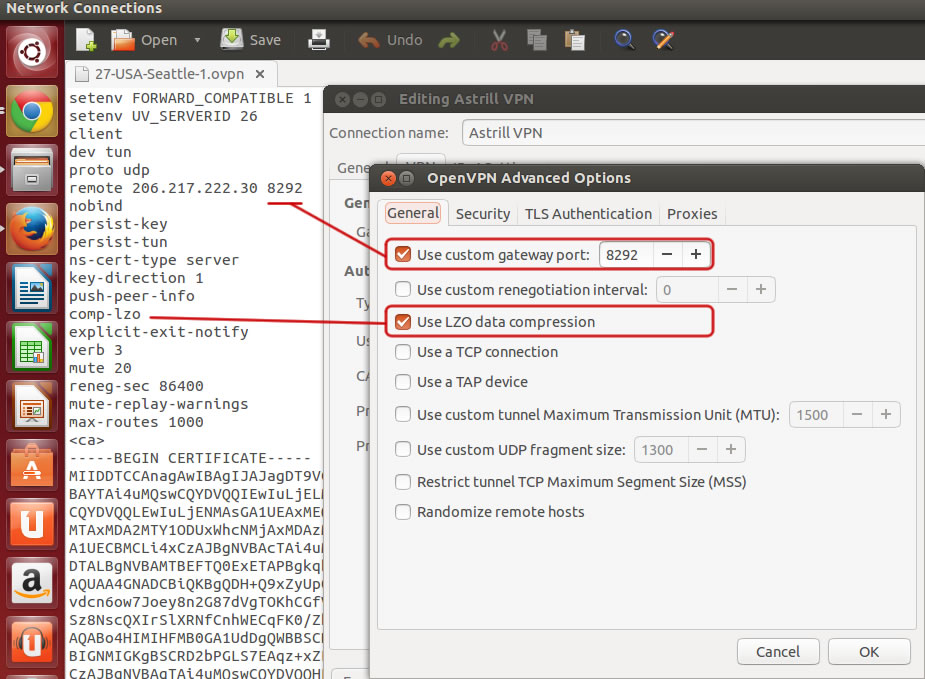This screenshot has width=925, height=679.
Task: Click the gateway port value field 8292
Action: (626, 255)
